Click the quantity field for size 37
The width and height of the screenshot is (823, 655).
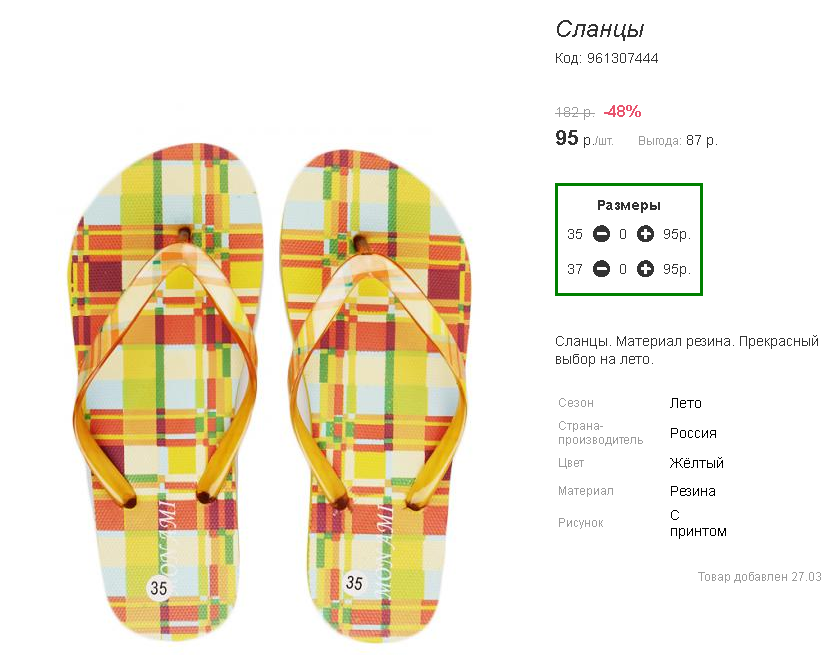point(623,270)
